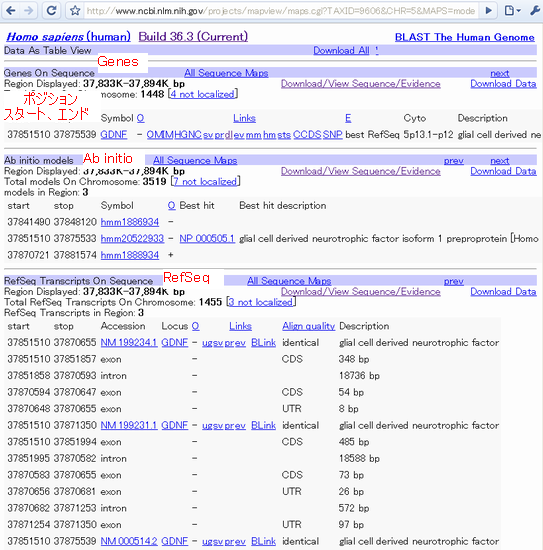
Task: Select the 18736 bp intron value
Action: click(x=359, y=376)
